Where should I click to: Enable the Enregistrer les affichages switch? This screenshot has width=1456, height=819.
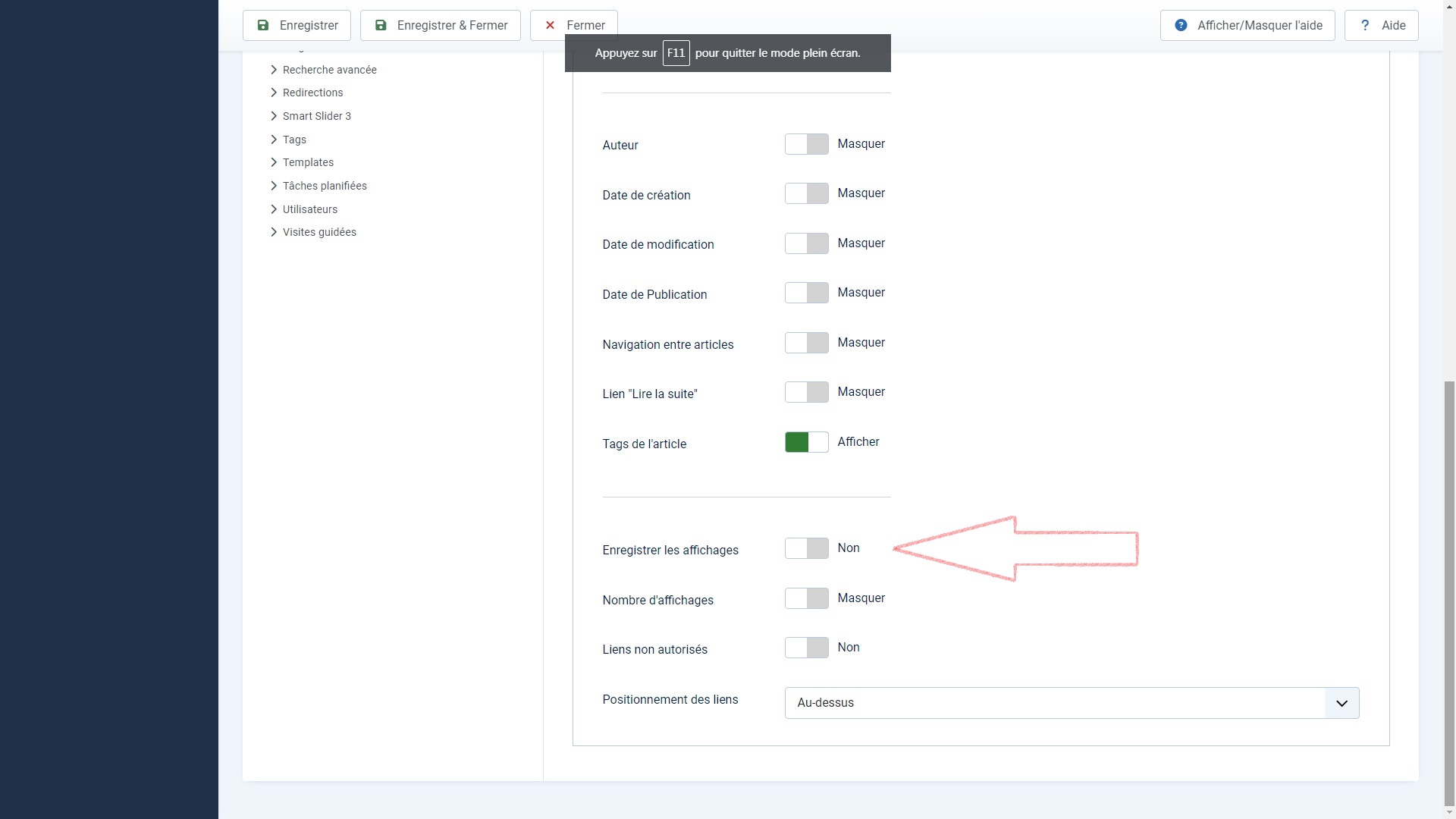click(806, 548)
